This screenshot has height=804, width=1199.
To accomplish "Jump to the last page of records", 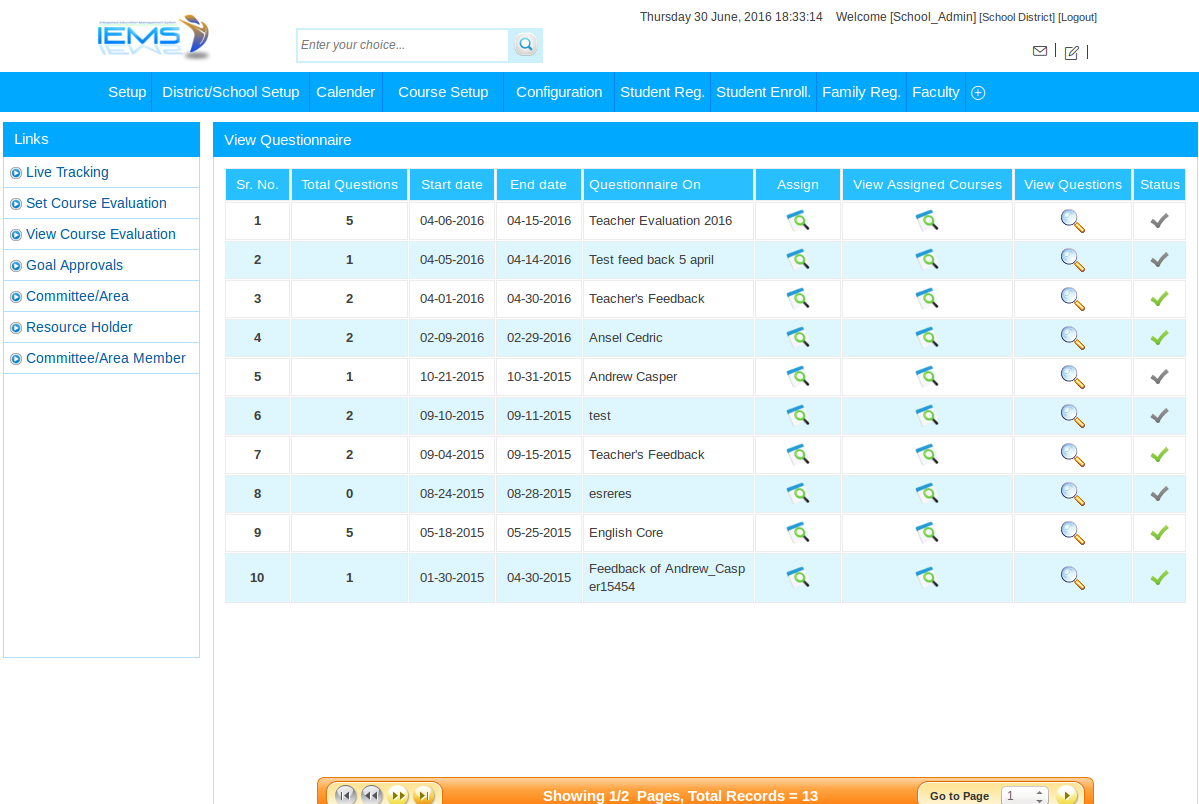I will point(424,796).
